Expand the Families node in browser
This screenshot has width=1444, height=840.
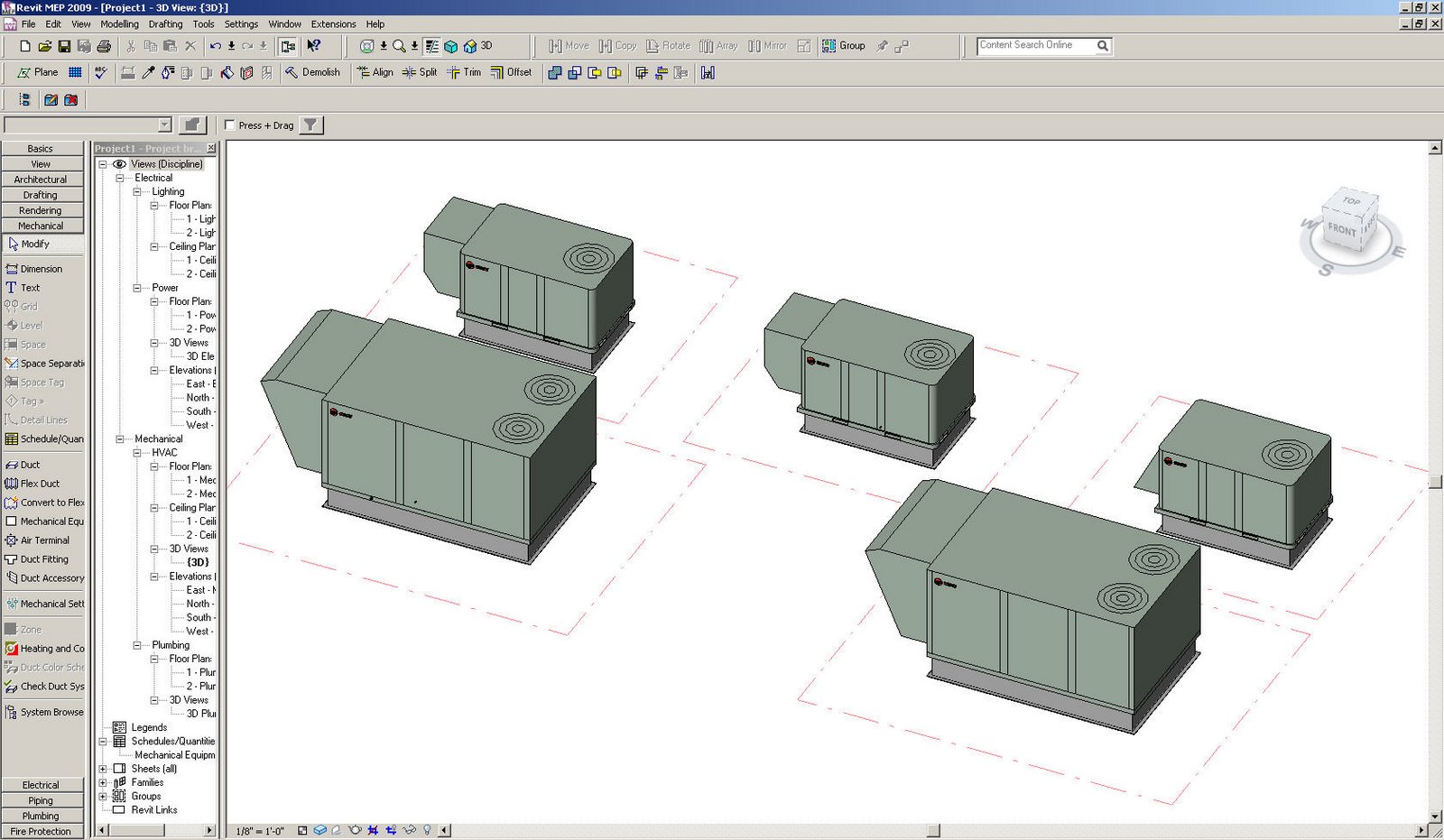(x=103, y=782)
